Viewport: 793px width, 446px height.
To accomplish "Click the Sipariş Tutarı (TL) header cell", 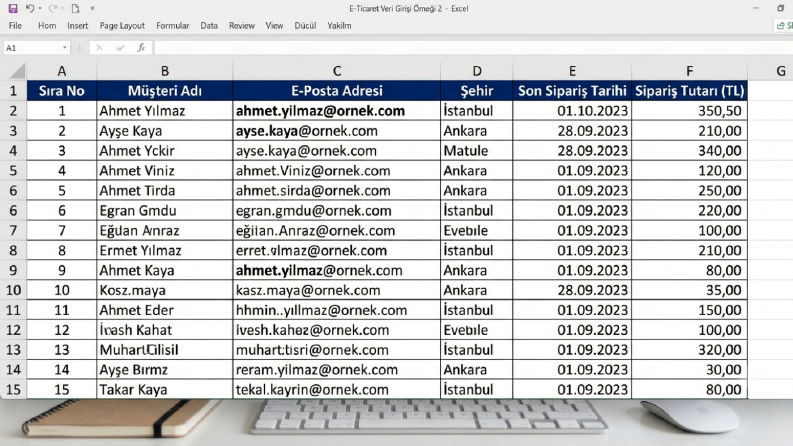I will pyautogui.click(x=689, y=91).
